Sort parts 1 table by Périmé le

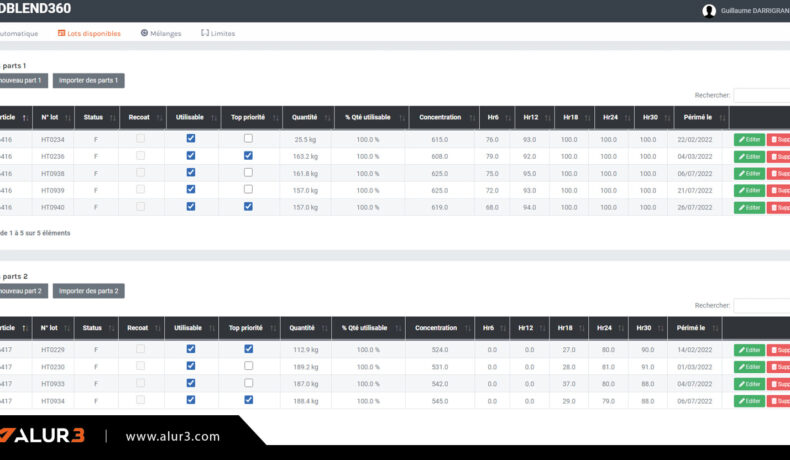point(701,117)
